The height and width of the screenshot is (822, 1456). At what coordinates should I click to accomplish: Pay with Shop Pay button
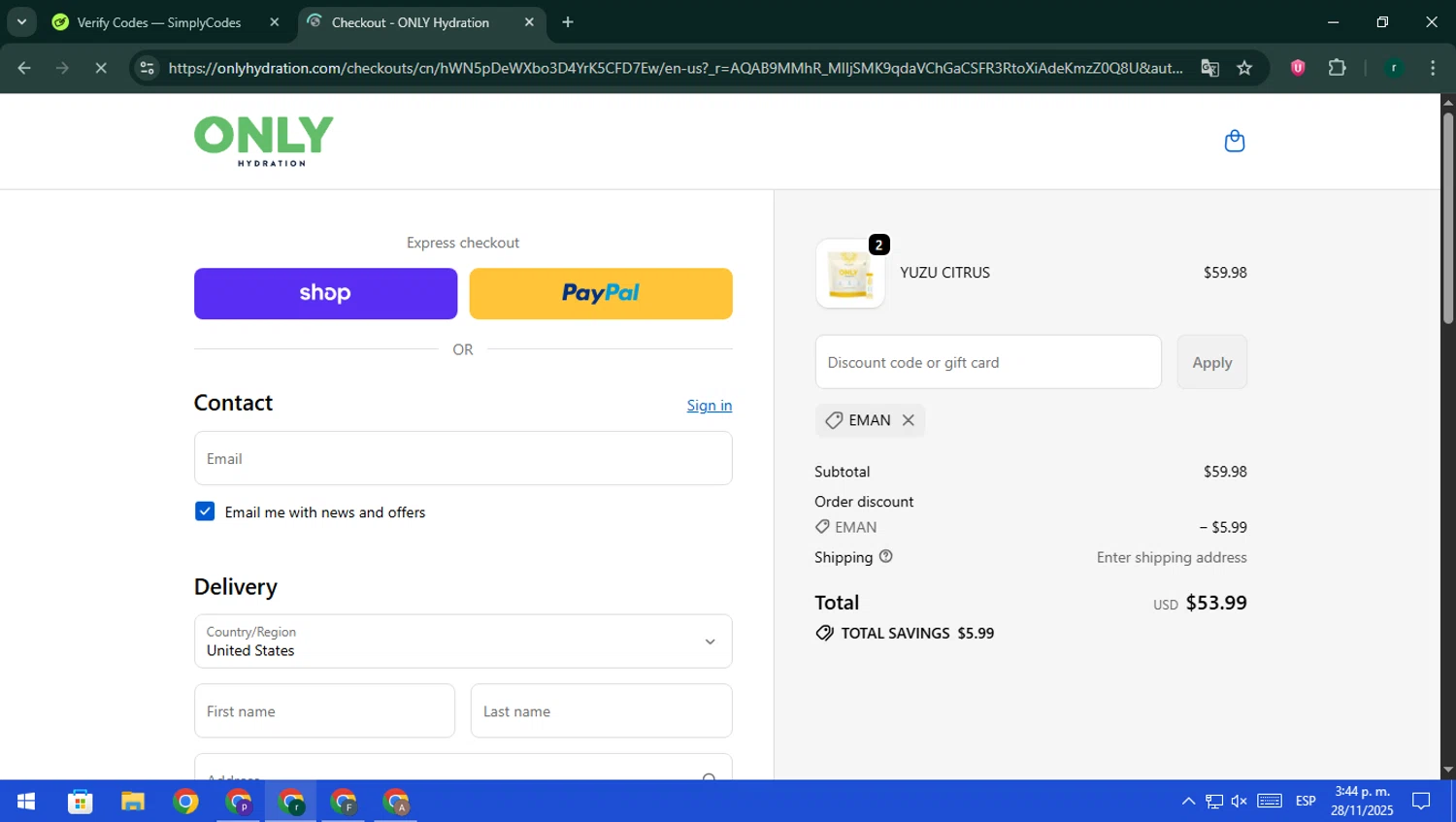coord(325,293)
